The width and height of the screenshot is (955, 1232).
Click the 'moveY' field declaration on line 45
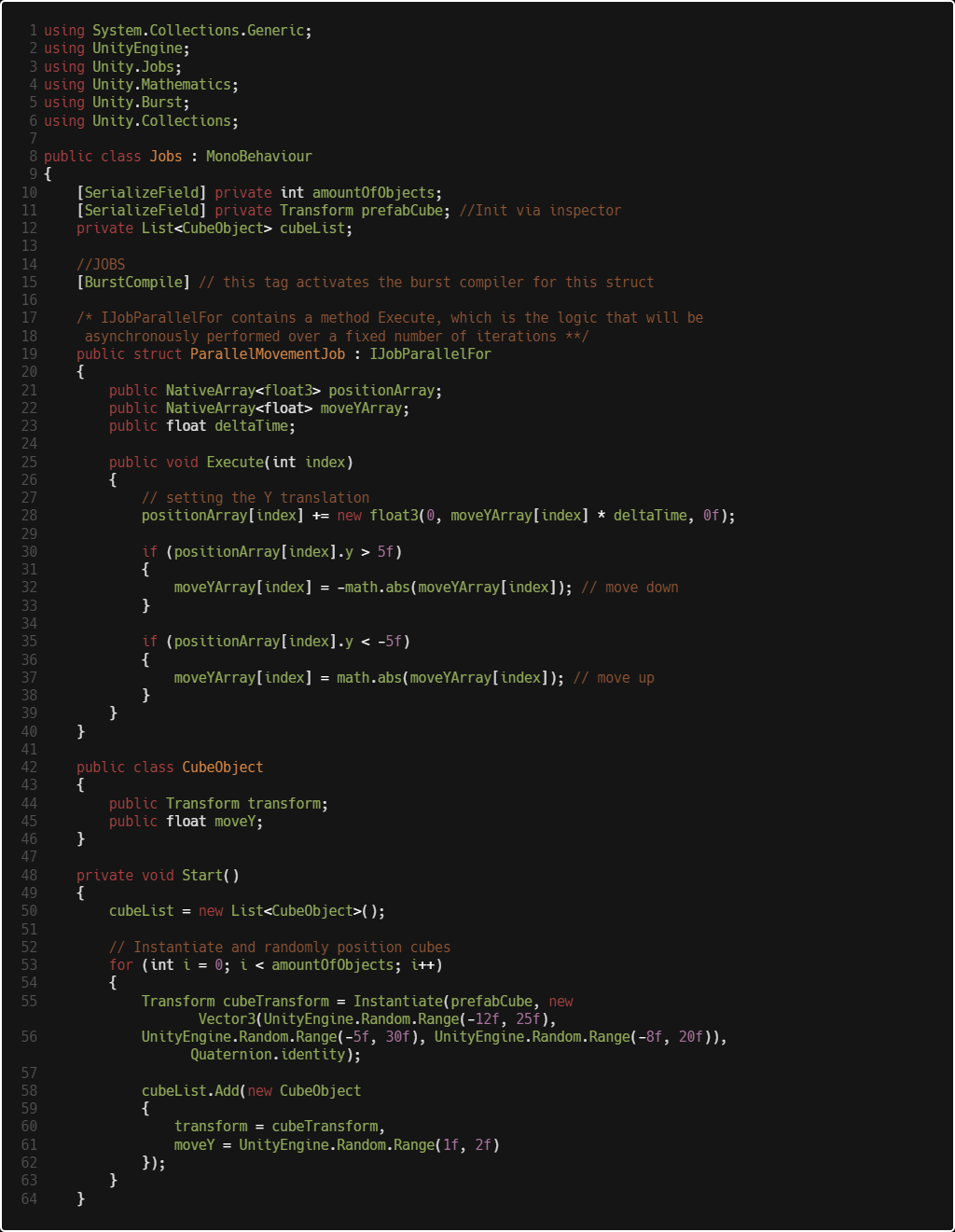coord(235,822)
